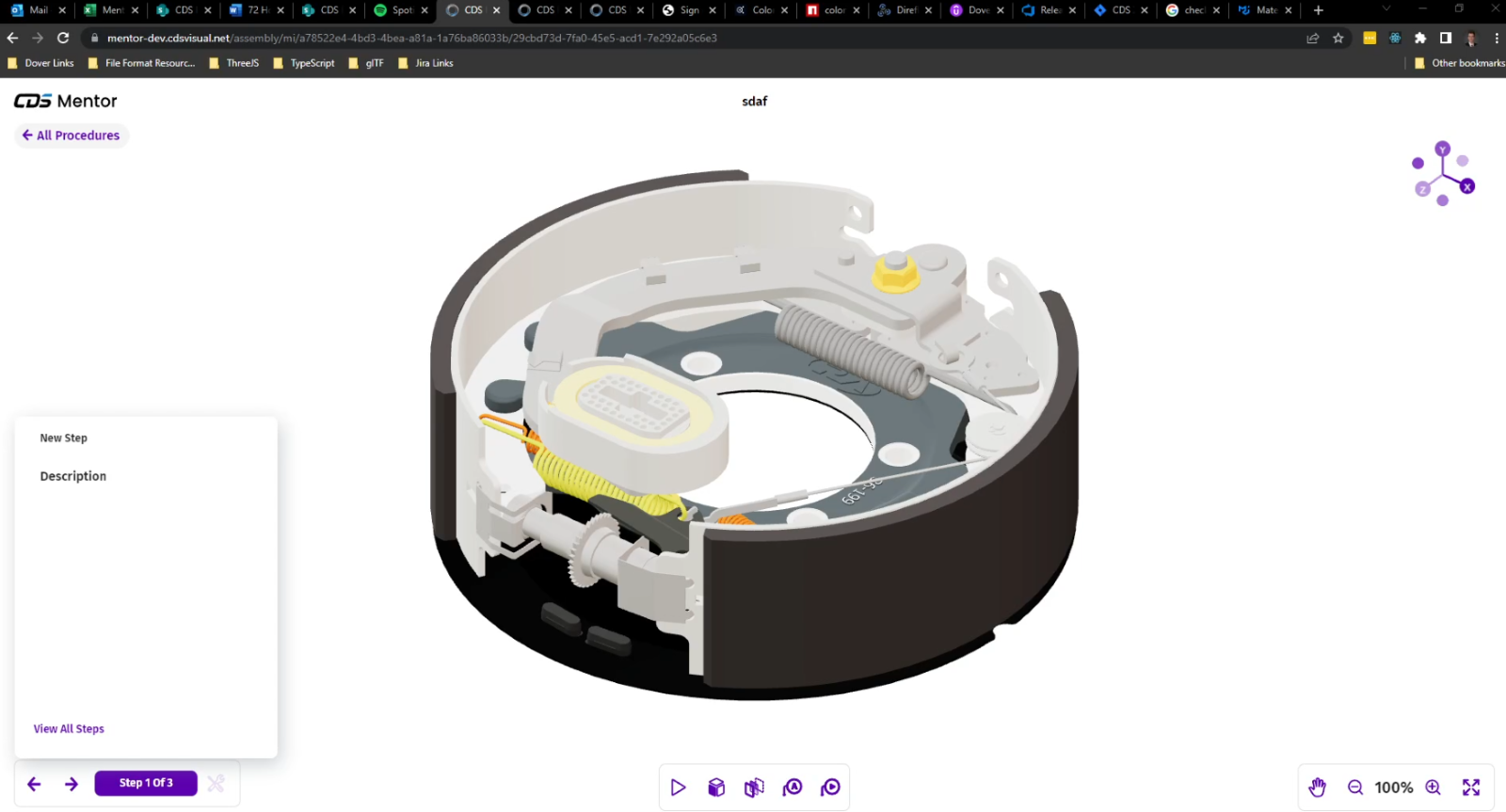Snap view to the Y axis
Image resolution: width=1506 pixels, height=812 pixels.
pyautogui.click(x=1442, y=149)
